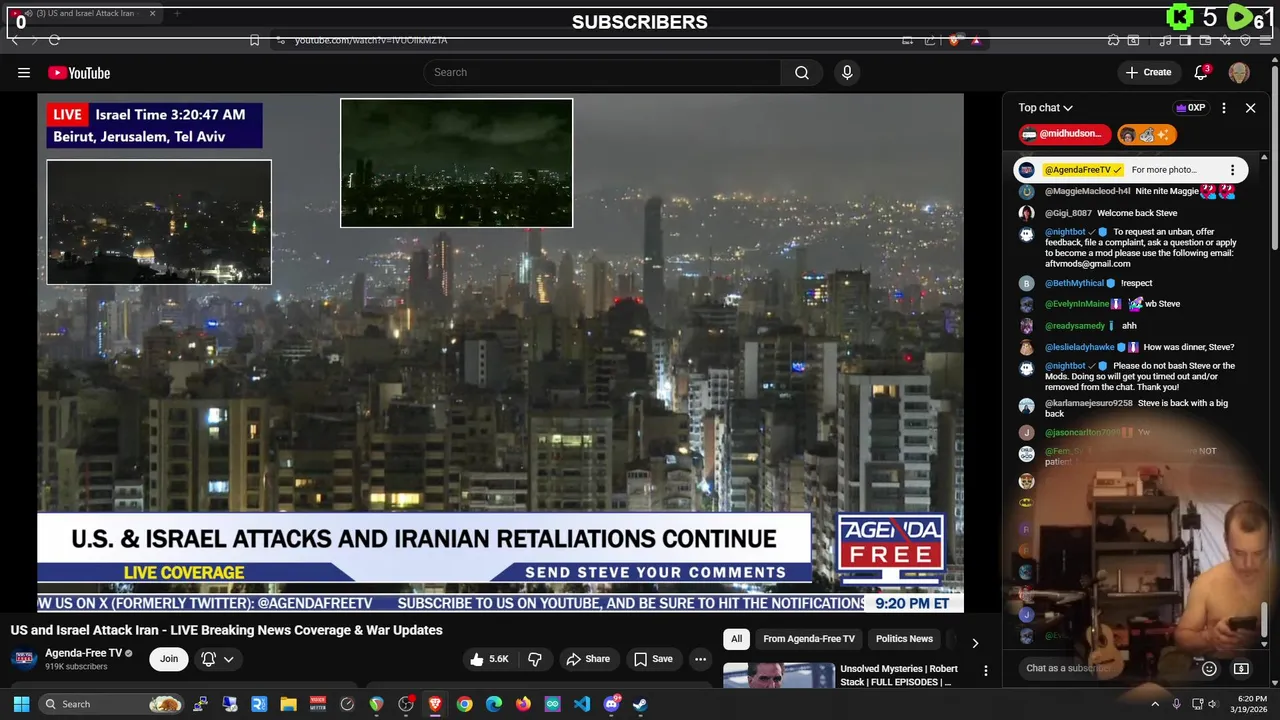The height and width of the screenshot is (720, 1280).
Task: Open Unsolved Mysteries Robert Stack video thumbnail
Action: (x=779, y=676)
